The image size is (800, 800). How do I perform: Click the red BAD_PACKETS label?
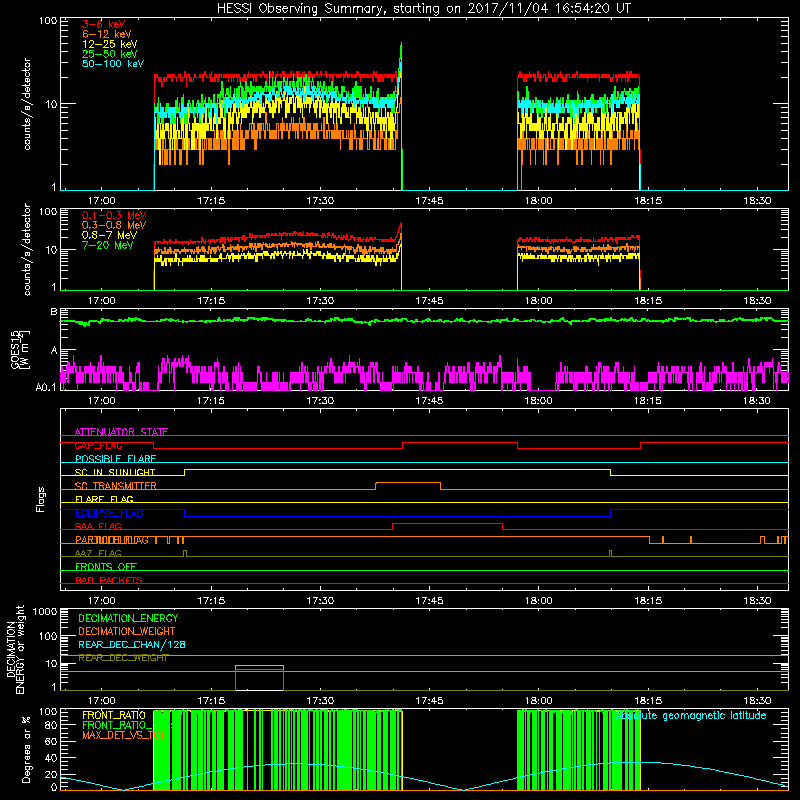click(x=109, y=580)
